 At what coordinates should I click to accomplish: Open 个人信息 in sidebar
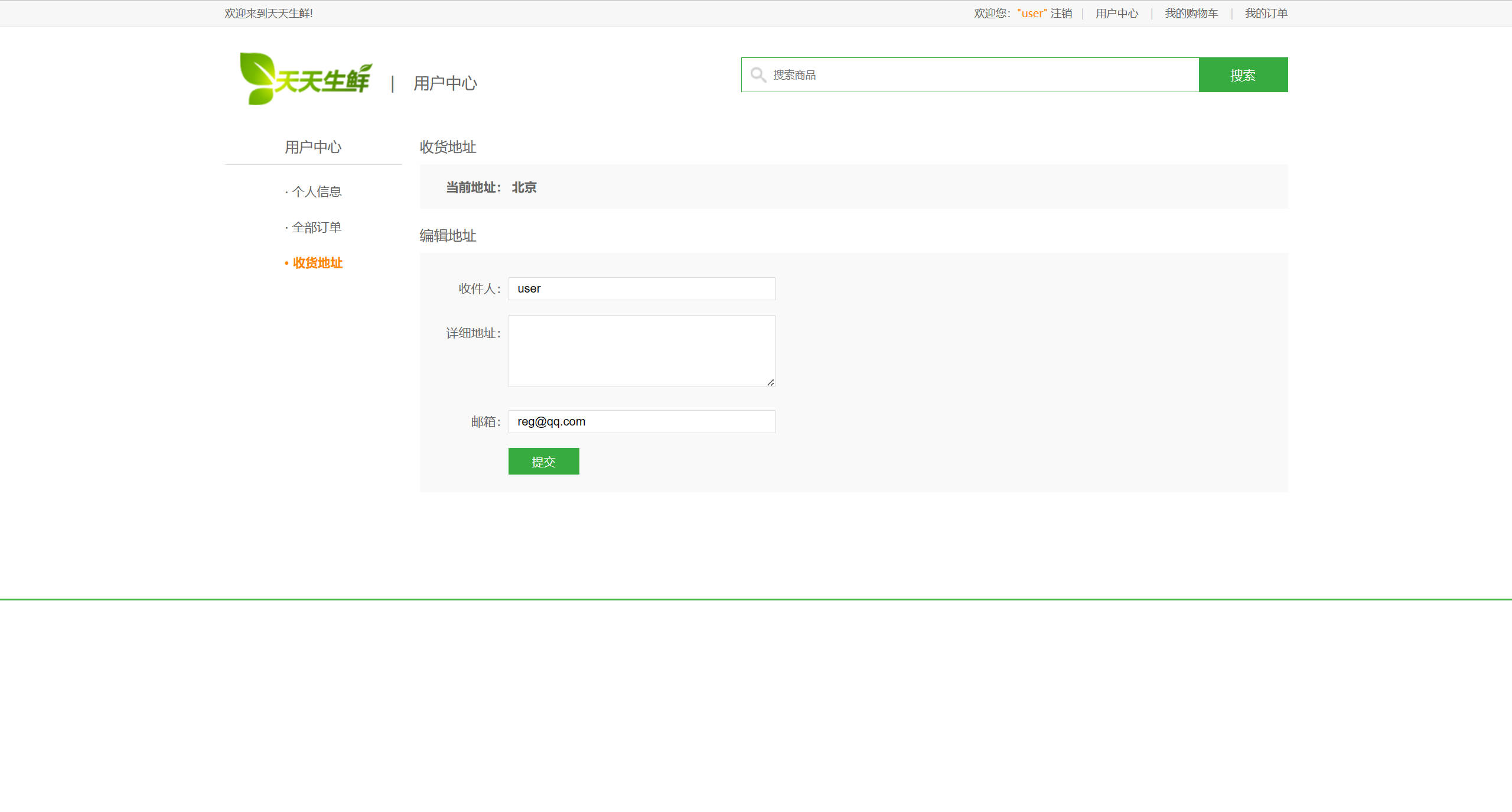pos(317,191)
